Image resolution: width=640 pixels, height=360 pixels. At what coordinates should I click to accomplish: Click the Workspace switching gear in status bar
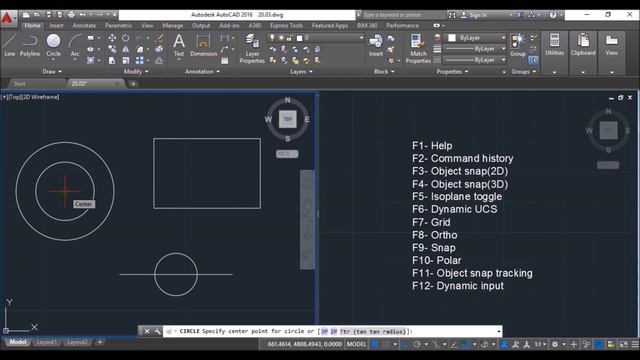(555, 344)
